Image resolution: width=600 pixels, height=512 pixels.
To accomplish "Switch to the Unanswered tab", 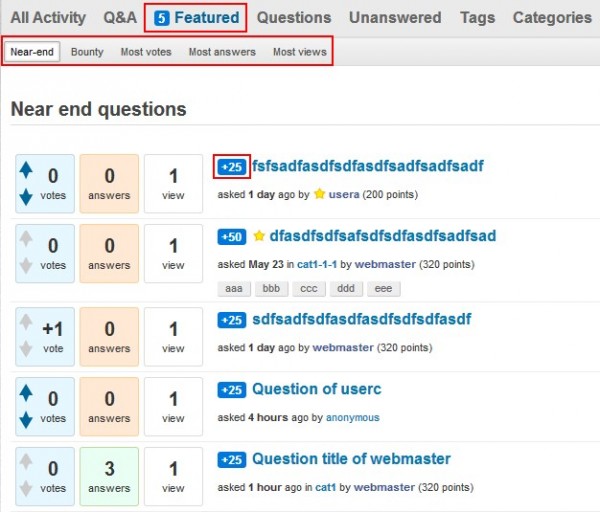I will click(x=395, y=17).
